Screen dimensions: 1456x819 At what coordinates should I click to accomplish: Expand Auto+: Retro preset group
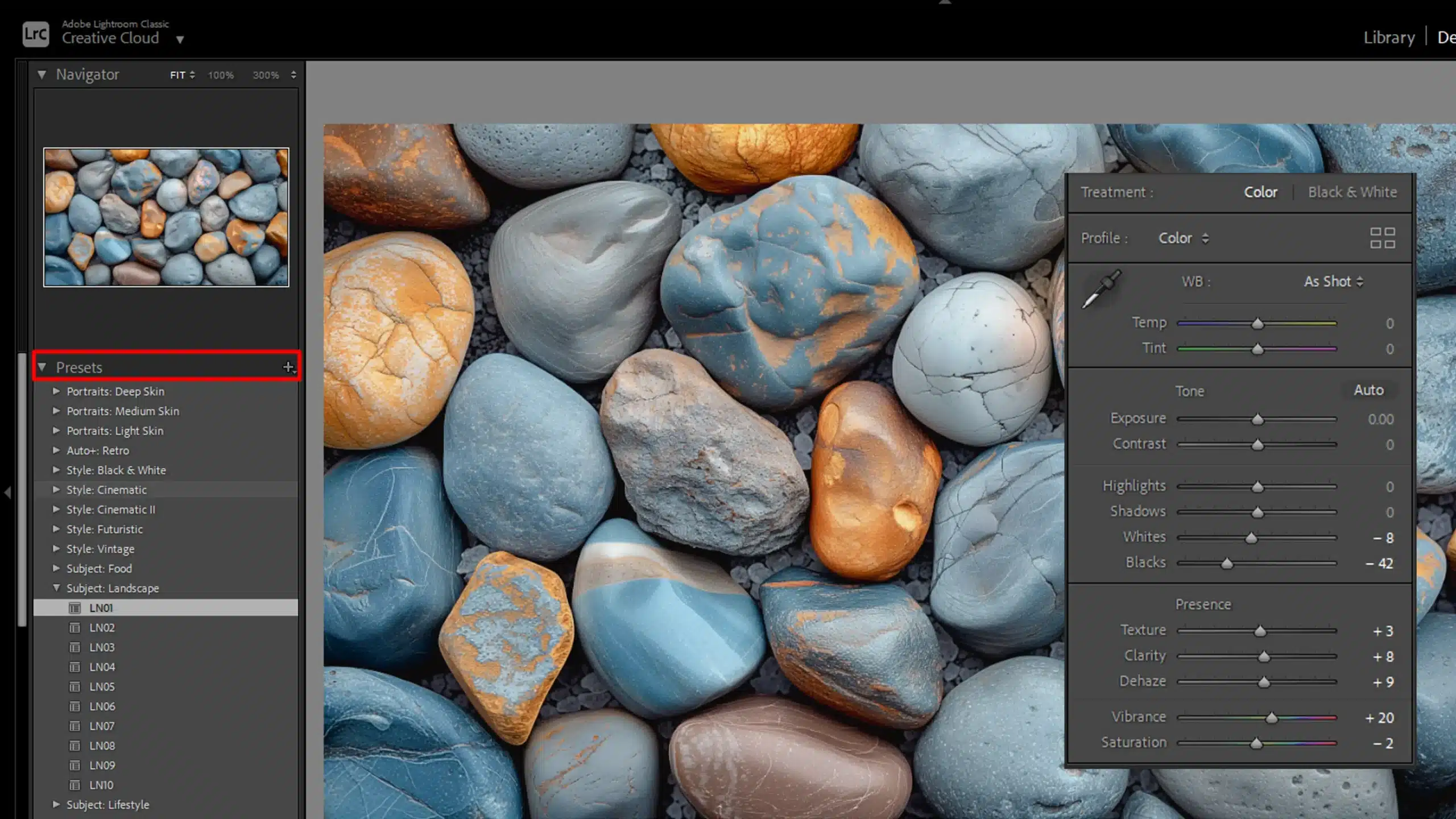click(56, 450)
